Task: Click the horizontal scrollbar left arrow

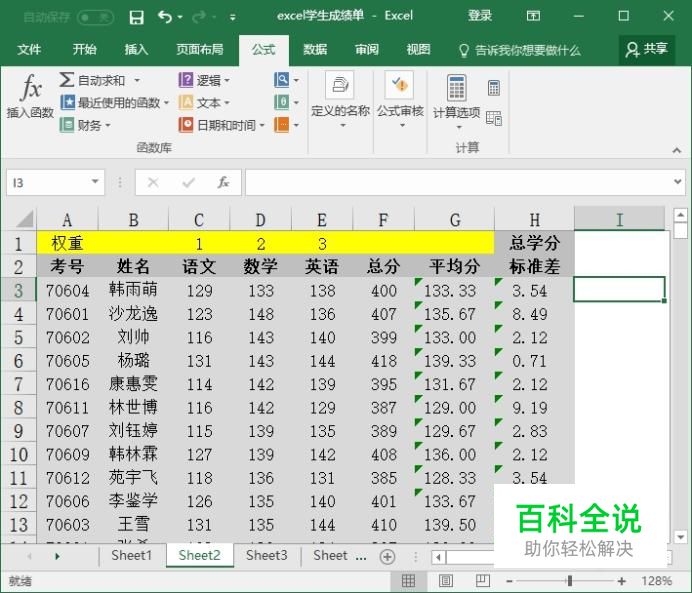Action: tap(438, 557)
